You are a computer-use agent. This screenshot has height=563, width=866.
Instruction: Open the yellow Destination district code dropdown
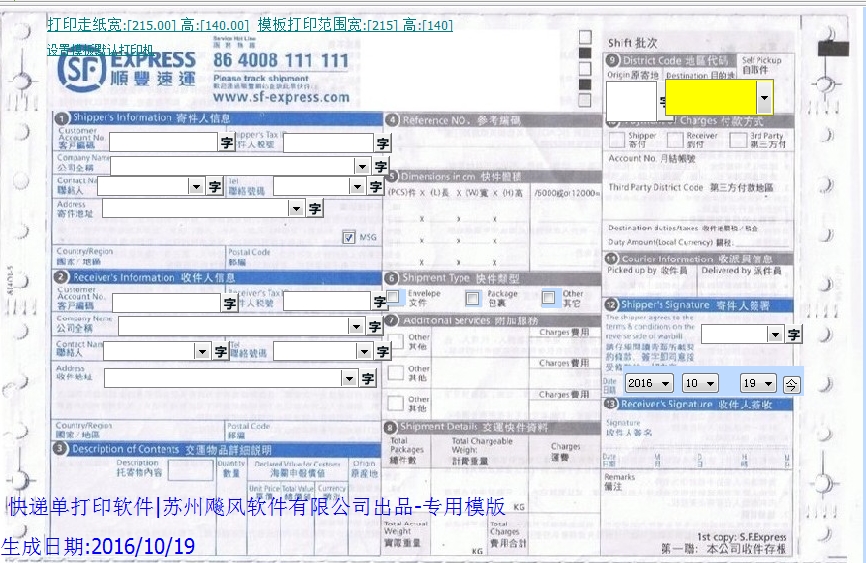764,98
